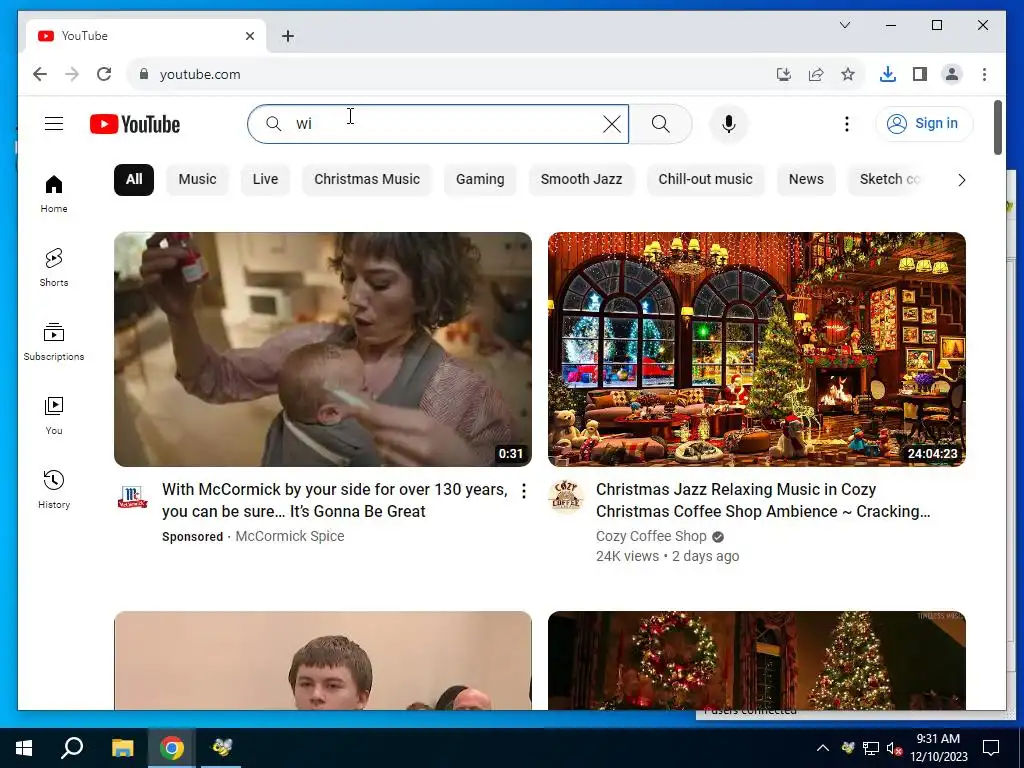Open the McCormick sponsored video thumbnail
Image resolution: width=1024 pixels, height=768 pixels.
(323, 349)
